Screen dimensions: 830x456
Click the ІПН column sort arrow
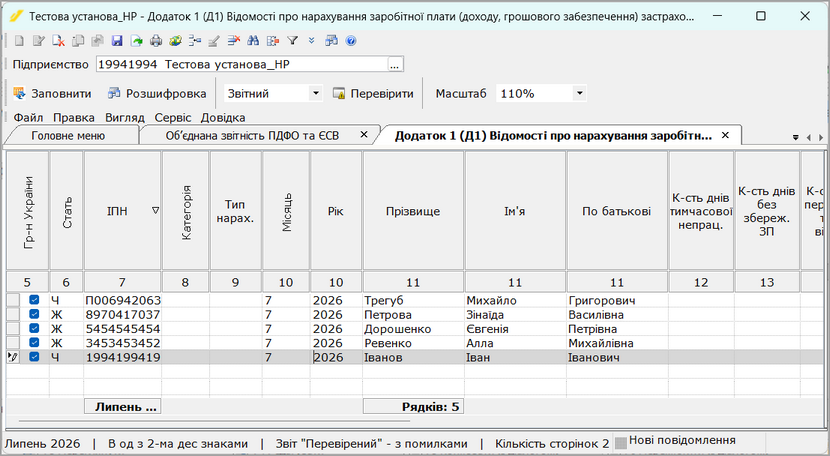155,211
